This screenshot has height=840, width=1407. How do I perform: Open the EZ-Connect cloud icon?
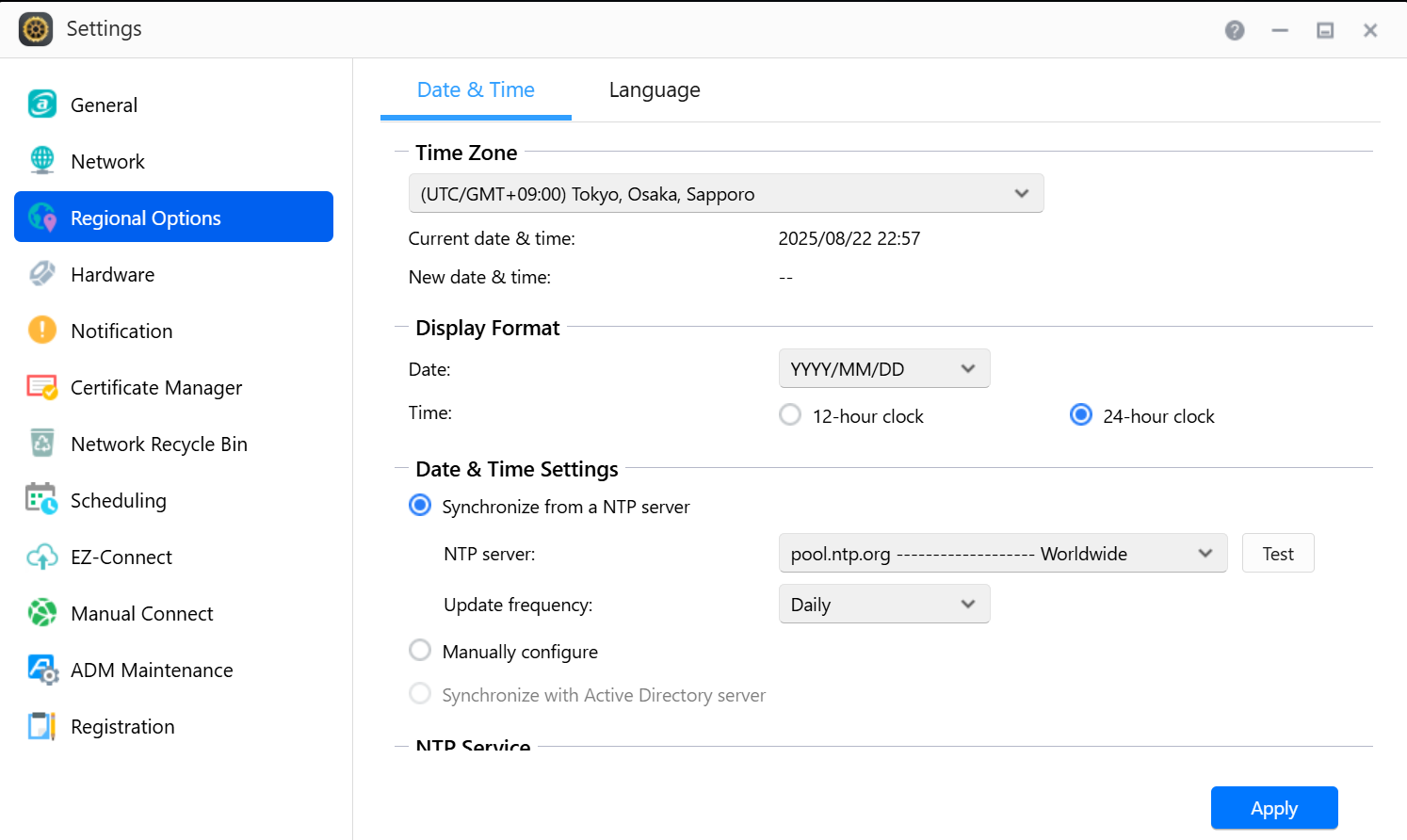tap(42, 557)
